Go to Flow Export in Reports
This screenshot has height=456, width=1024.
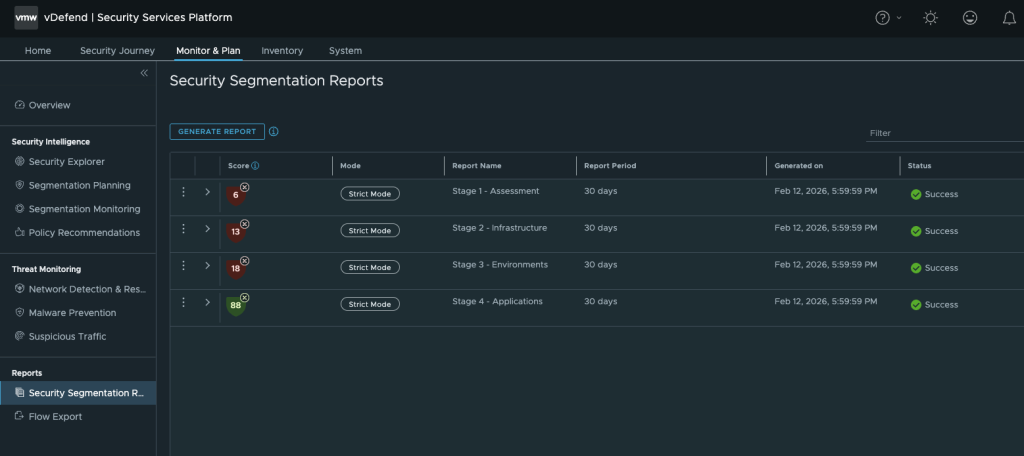click(x=55, y=416)
